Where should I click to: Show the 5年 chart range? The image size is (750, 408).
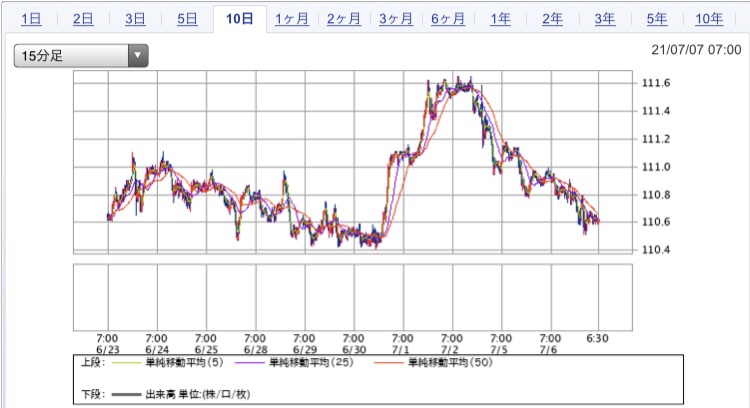tap(657, 19)
